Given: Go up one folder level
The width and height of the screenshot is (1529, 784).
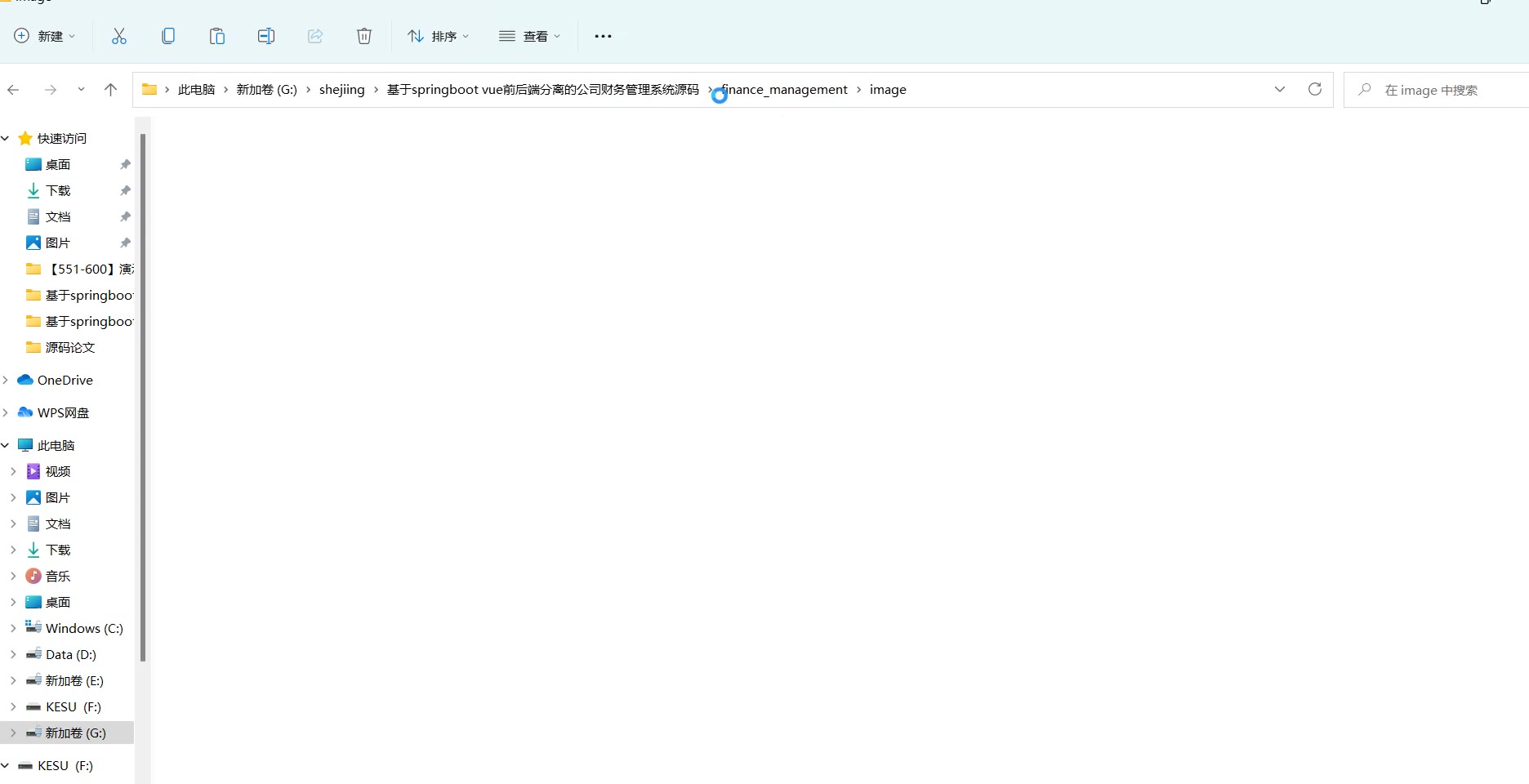Looking at the screenshot, I should pos(111,90).
